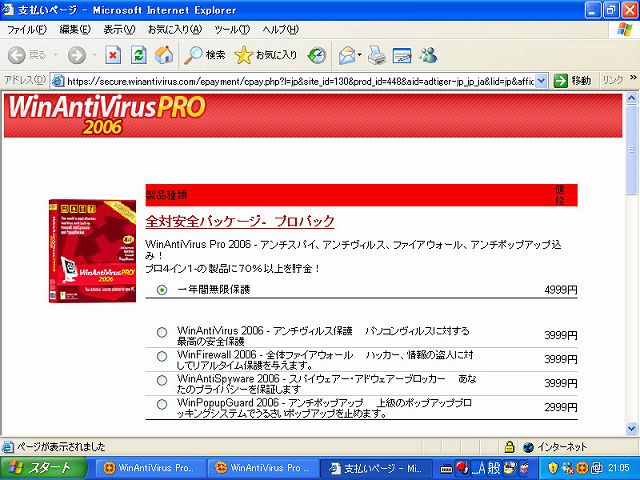640x480 pixels.
Task: Expand the Links toolbar chevron
Action: pos(632,78)
